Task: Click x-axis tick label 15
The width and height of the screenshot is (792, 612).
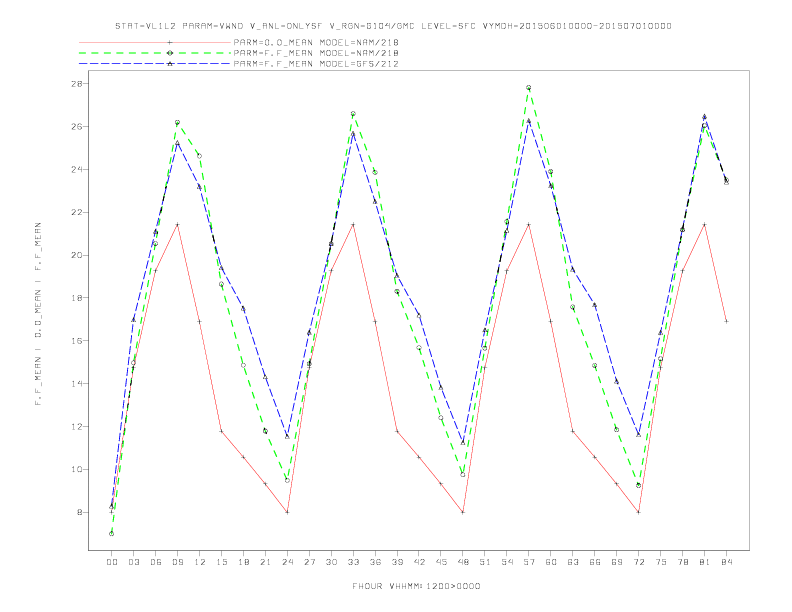Action: 221,562
